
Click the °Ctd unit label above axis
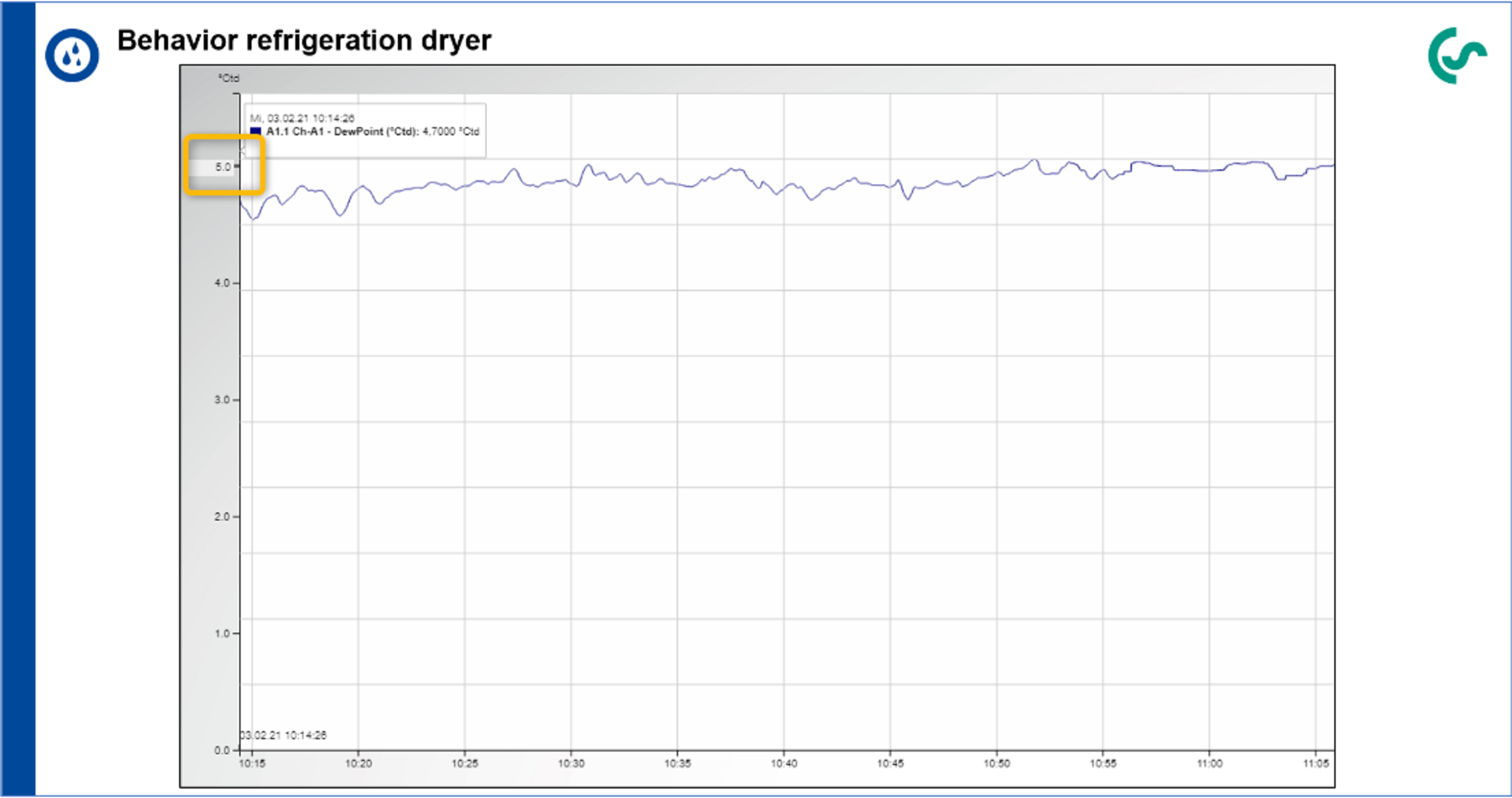pos(229,78)
